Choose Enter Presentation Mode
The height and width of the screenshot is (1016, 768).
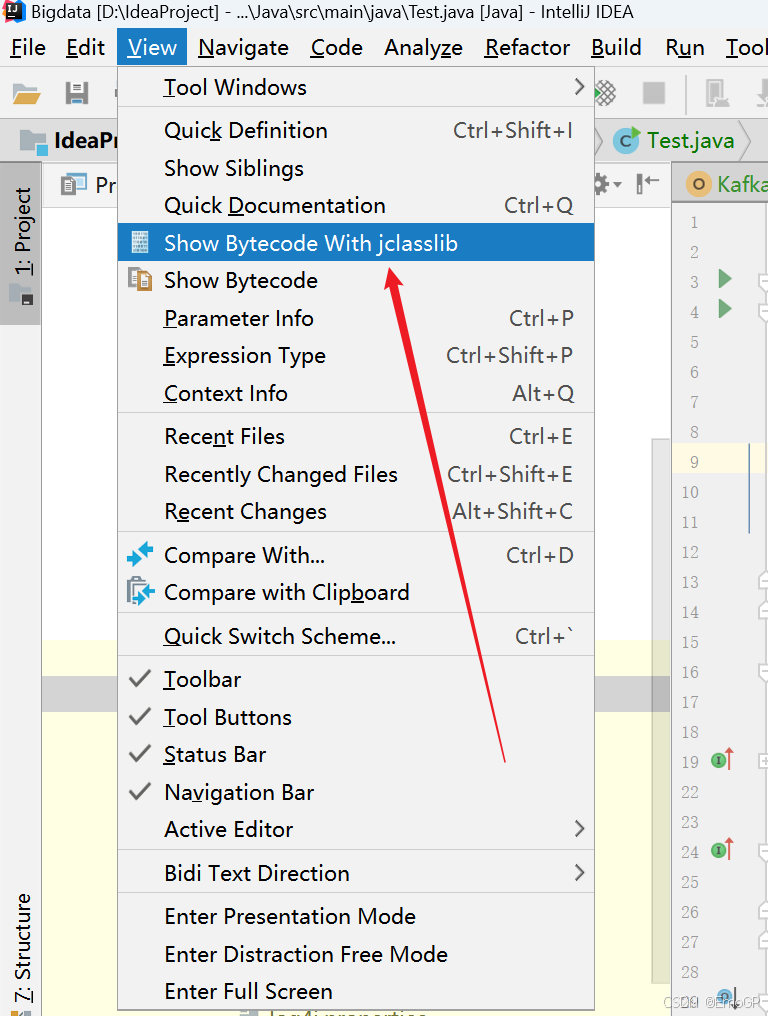(x=355, y=916)
